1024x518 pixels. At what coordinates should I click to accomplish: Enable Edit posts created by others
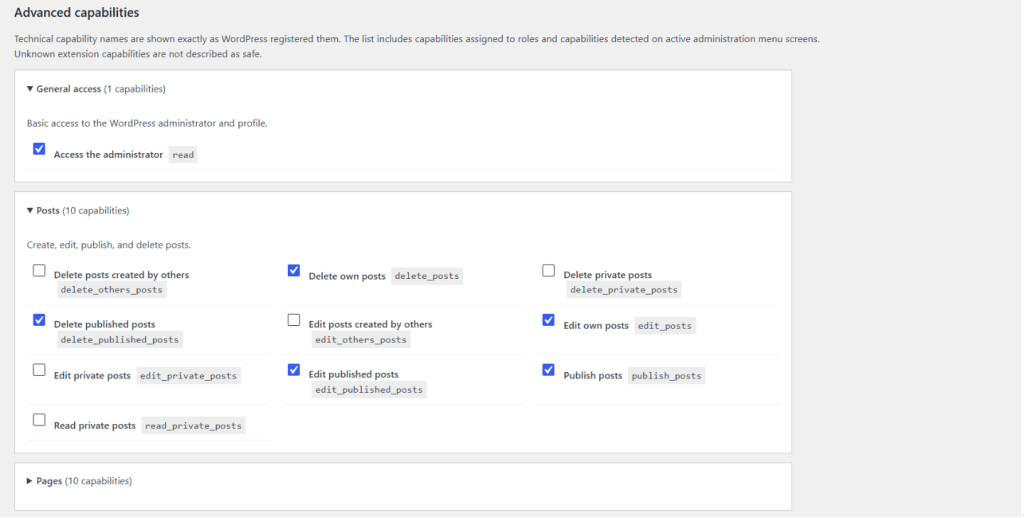(x=294, y=320)
